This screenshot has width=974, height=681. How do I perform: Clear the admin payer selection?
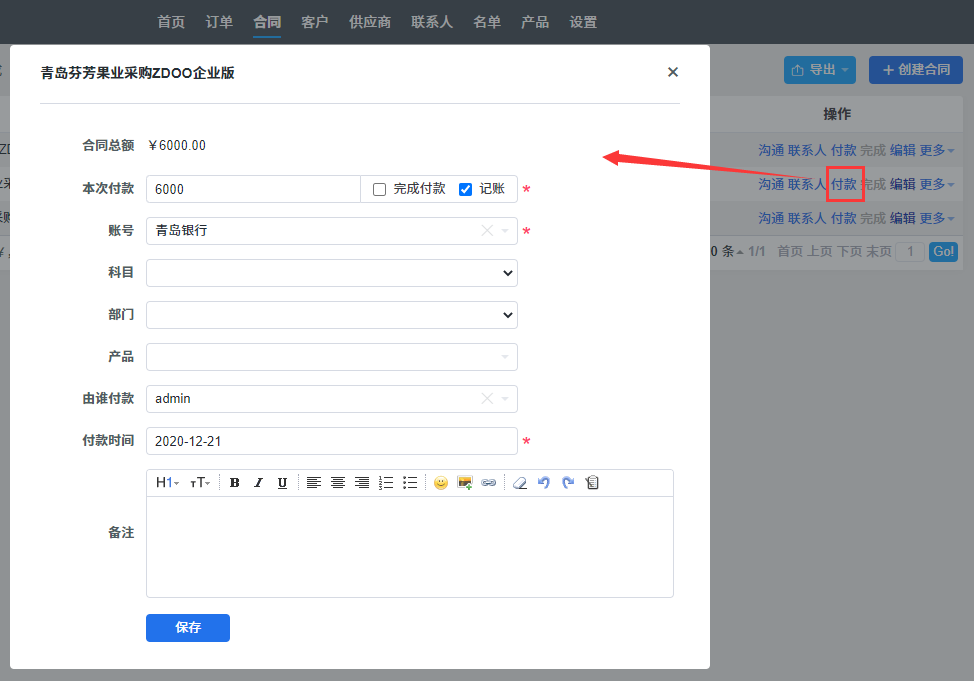tap(487, 398)
